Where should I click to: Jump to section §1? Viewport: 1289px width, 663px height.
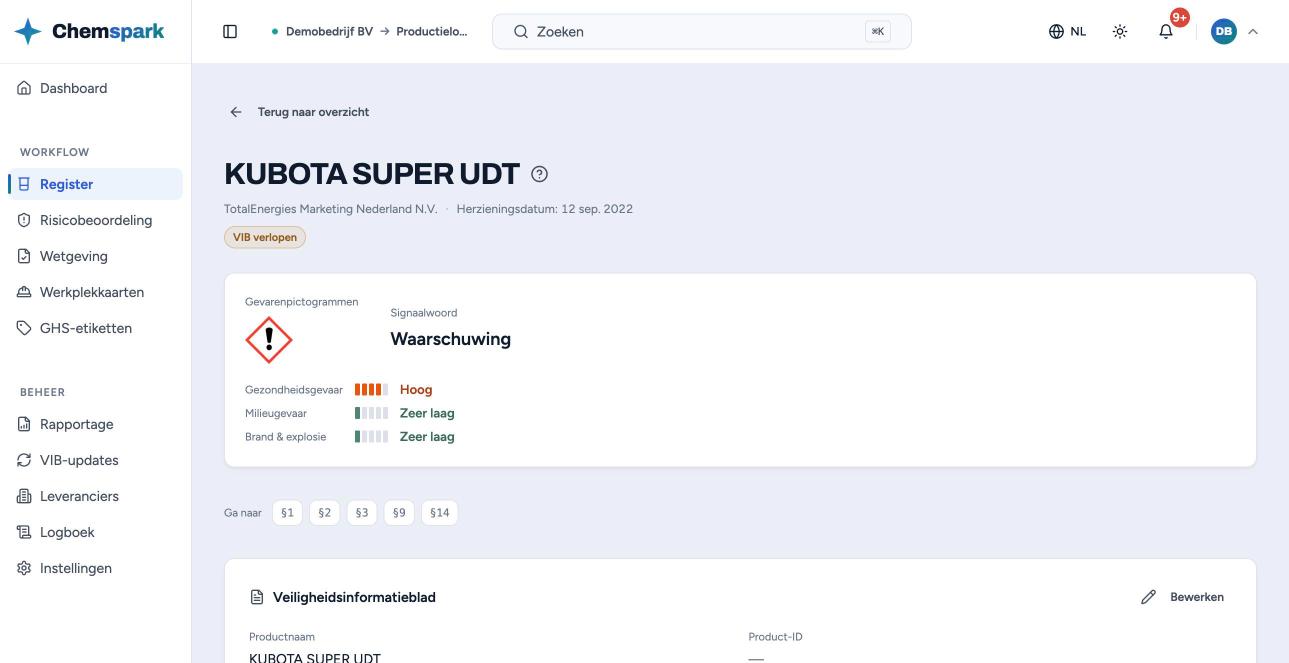[x=287, y=513]
